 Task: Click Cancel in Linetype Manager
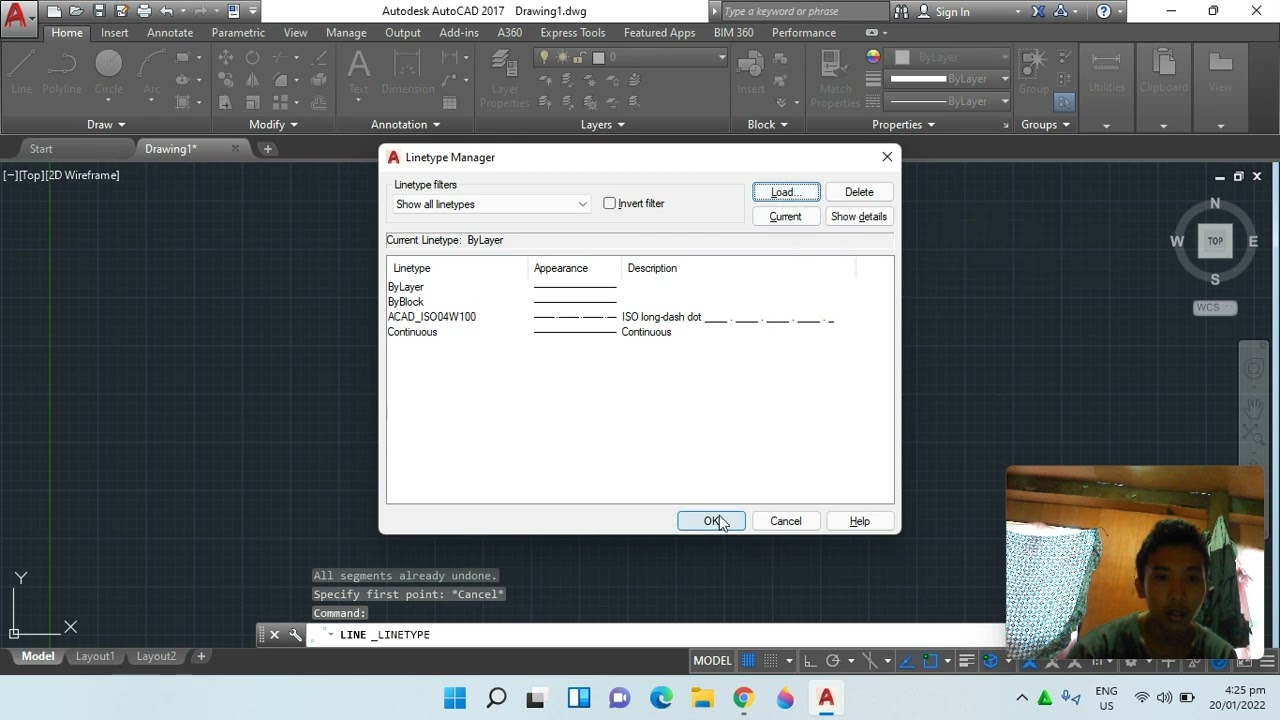pyautogui.click(x=786, y=521)
